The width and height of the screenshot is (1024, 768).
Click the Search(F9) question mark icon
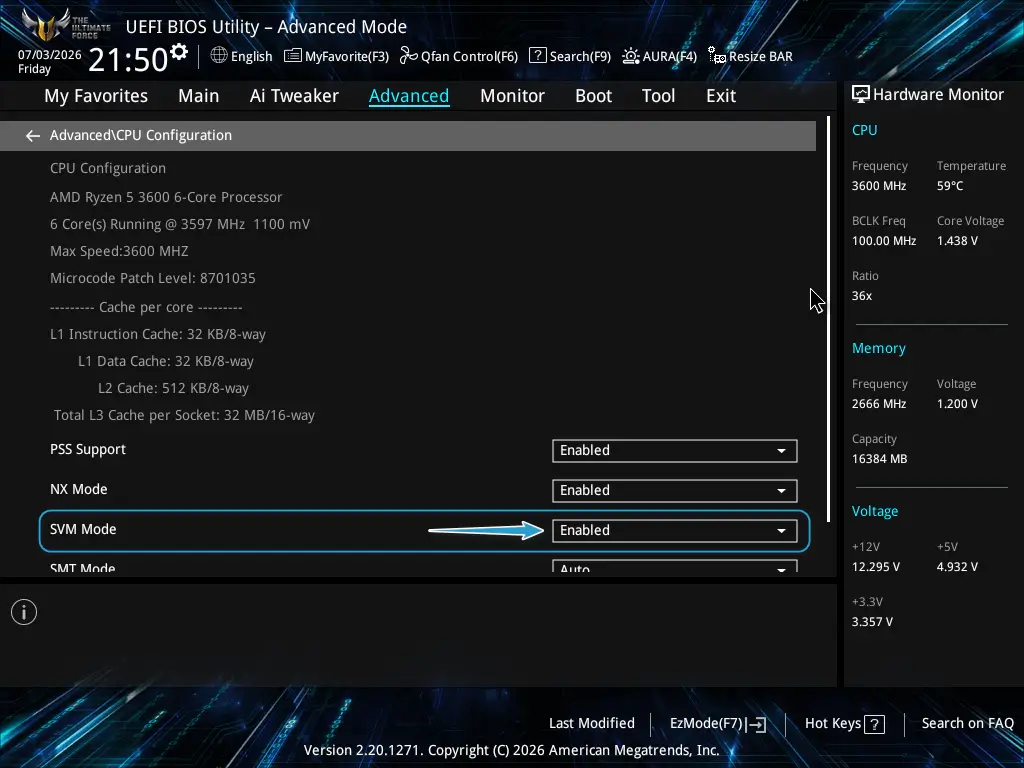[537, 56]
